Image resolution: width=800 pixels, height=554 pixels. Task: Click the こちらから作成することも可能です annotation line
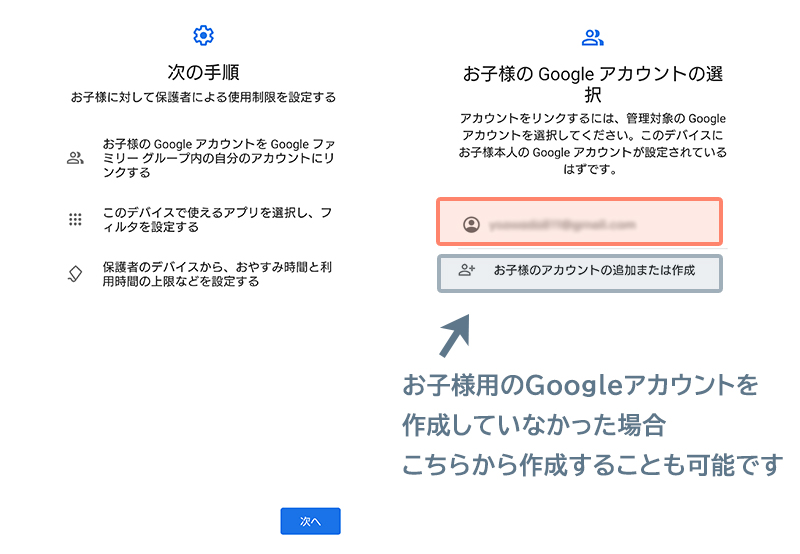[592, 465]
